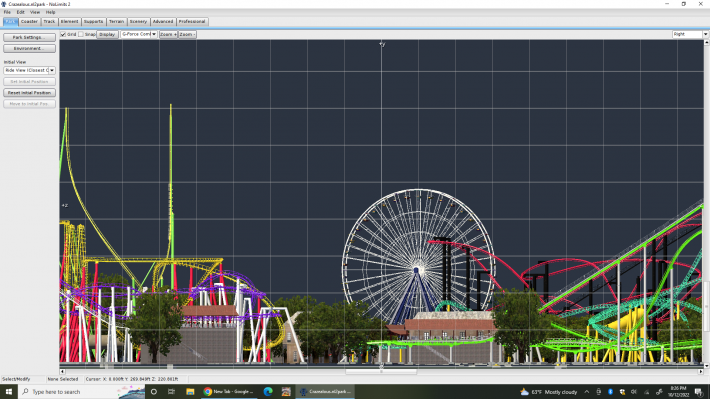Open the notification center icon
Screen dimensions: 710x399
pyautogui.click(x=700, y=392)
